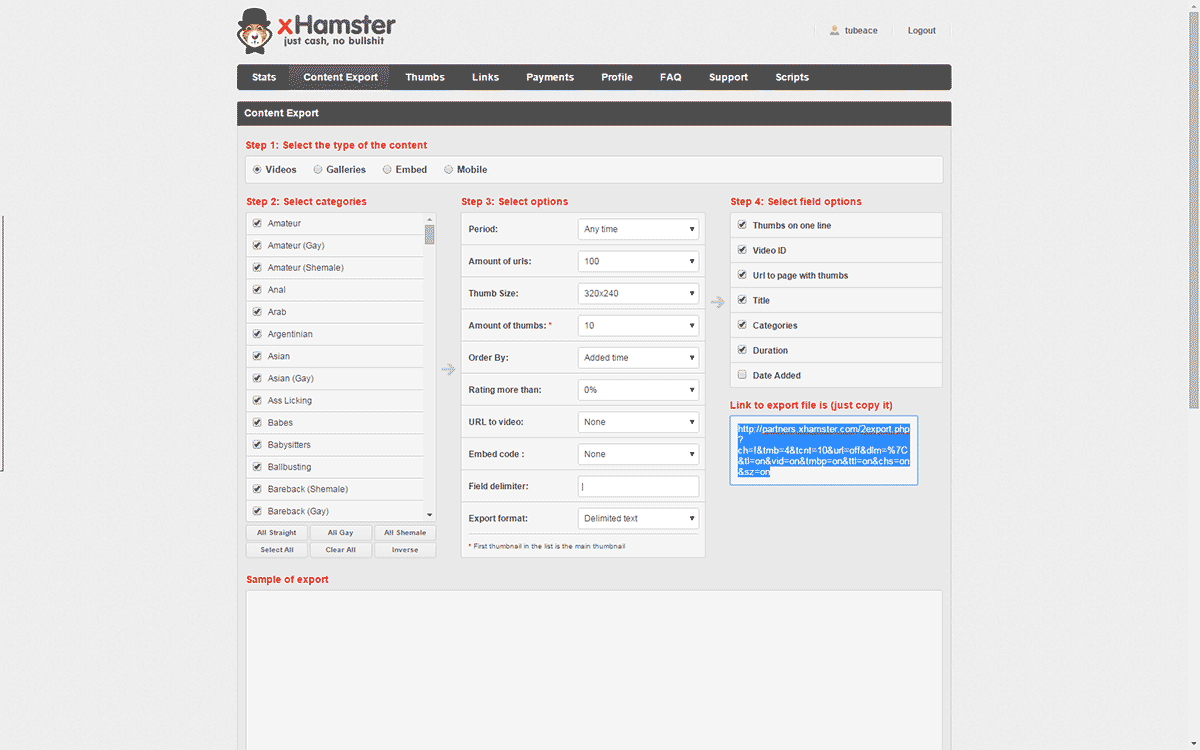Click the user avatar icon beside tubeace
Viewport: 1200px width, 750px height.
point(834,30)
